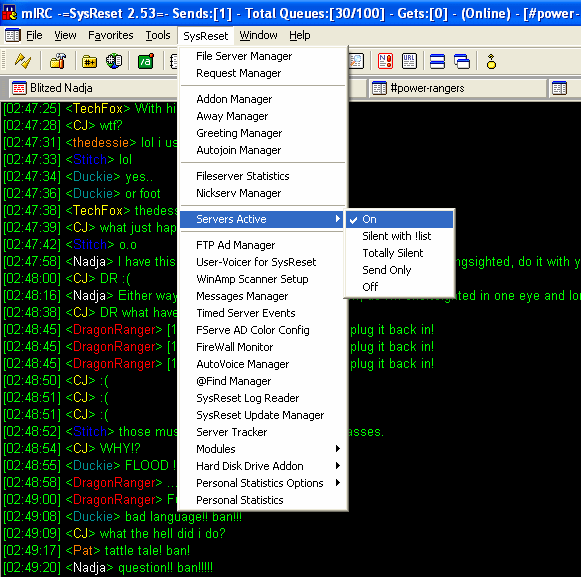Image resolution: width=581 pixels, height=577 pixels.
Task: Click the "WHY!?" message from CJ
Action: click(120, 448)
